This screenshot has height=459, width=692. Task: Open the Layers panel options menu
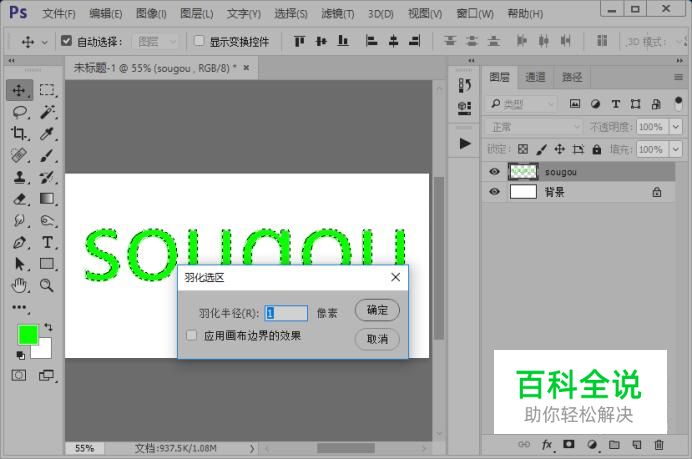[679, 77]
